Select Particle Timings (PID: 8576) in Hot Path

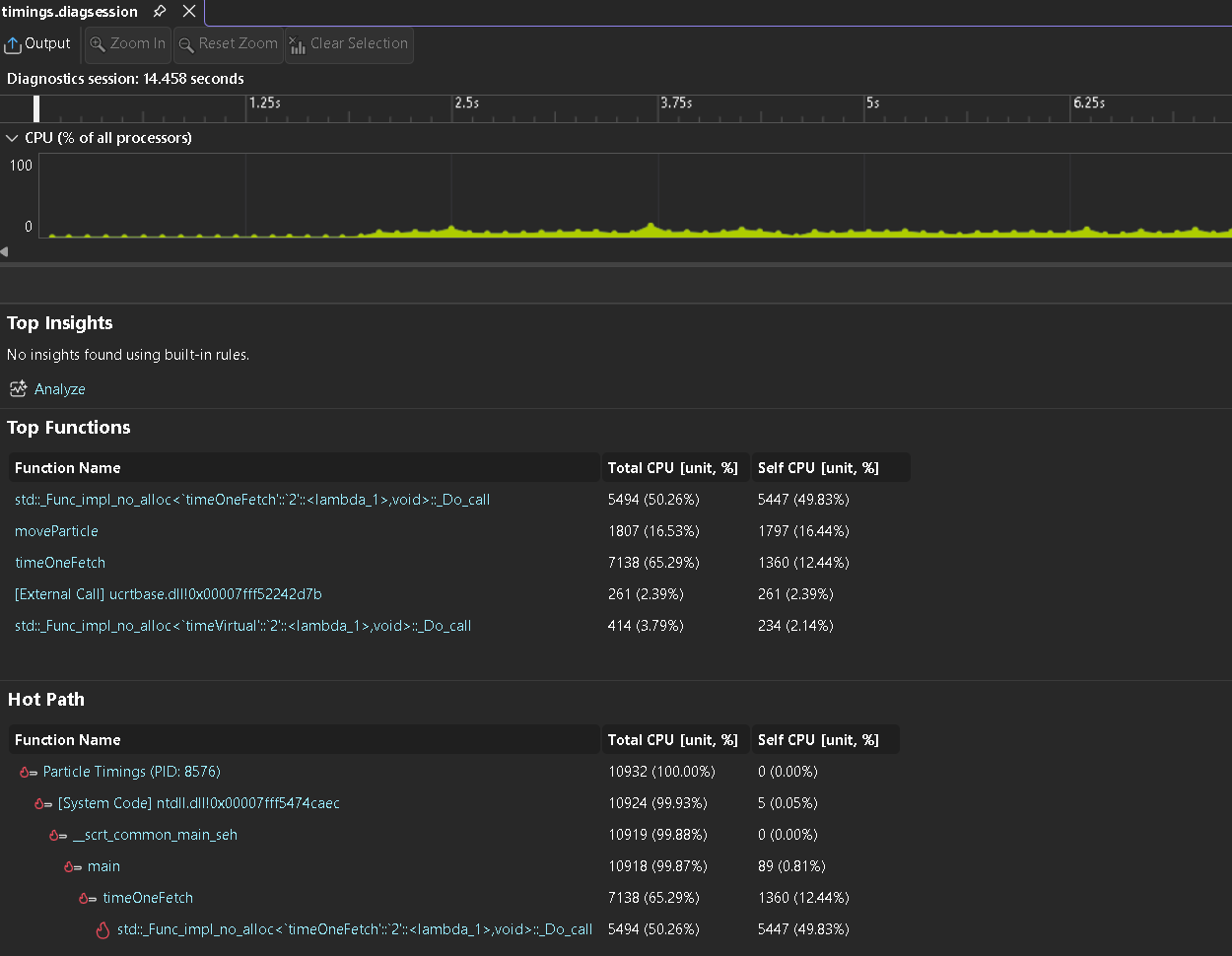(132, 772)
